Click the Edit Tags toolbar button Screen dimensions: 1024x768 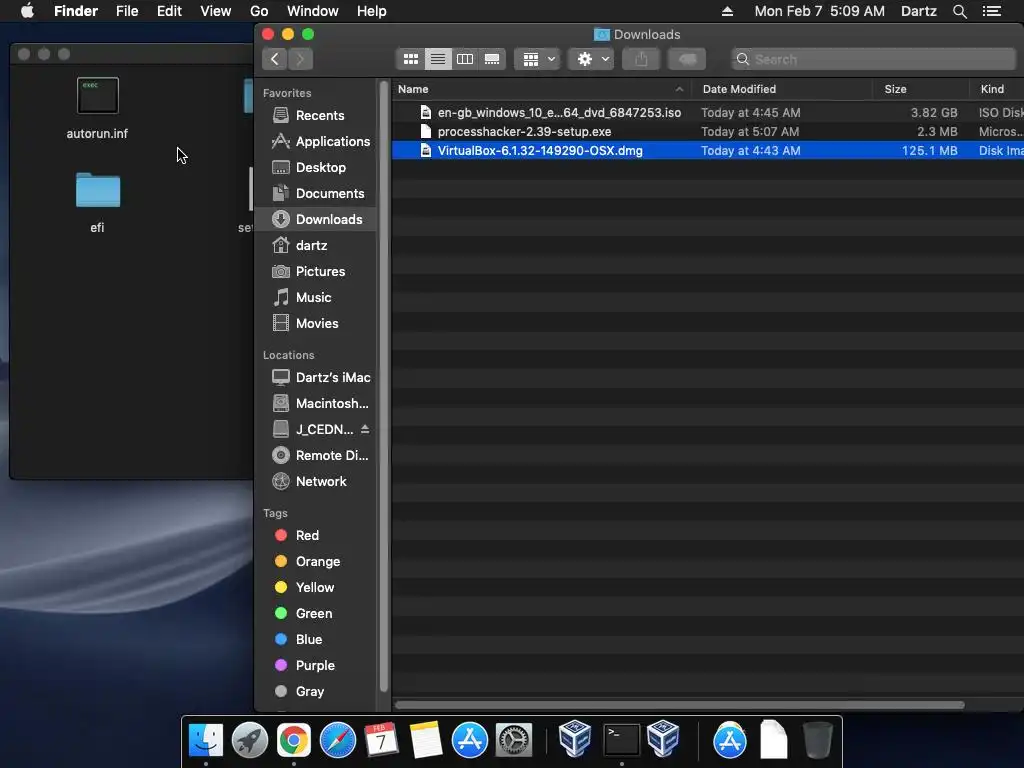click(686, 59)
